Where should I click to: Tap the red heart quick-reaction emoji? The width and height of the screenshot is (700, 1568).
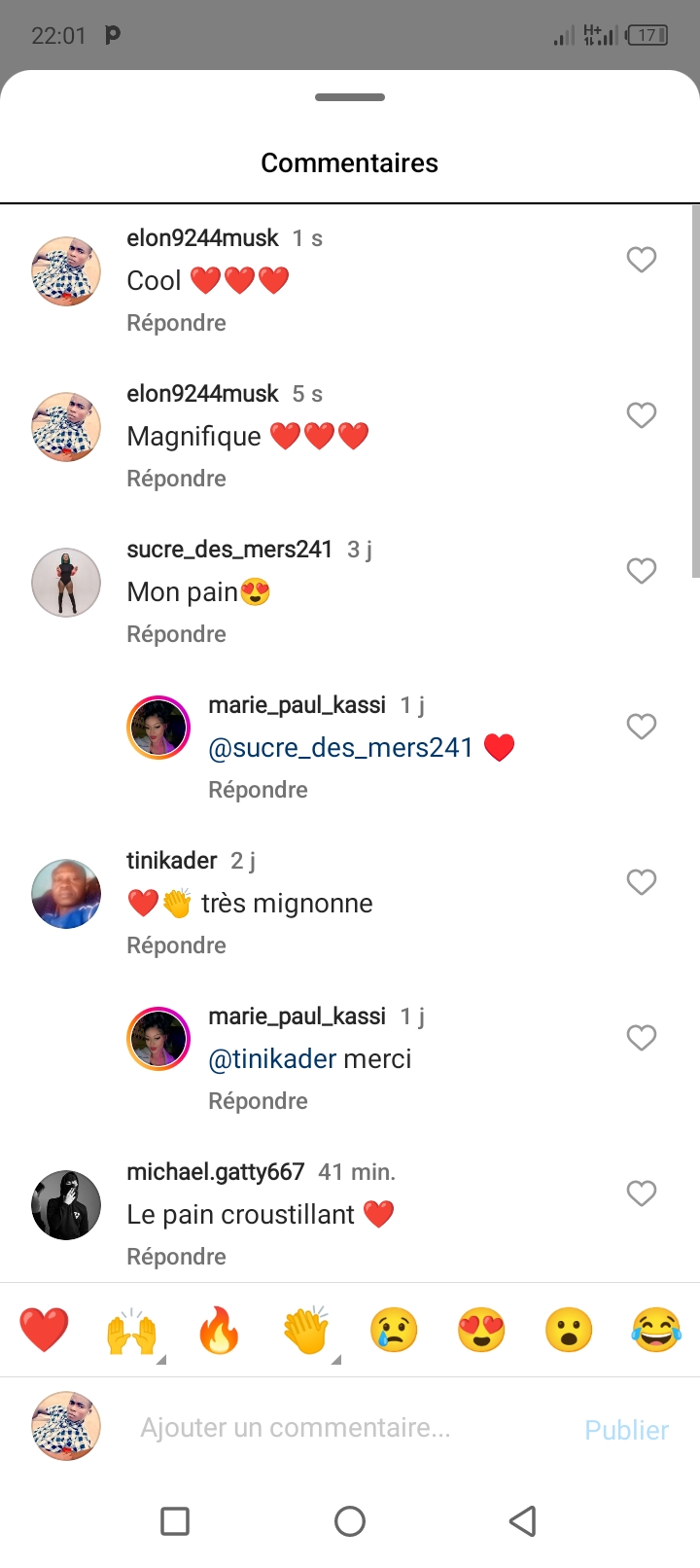[x=44, y=1330]
